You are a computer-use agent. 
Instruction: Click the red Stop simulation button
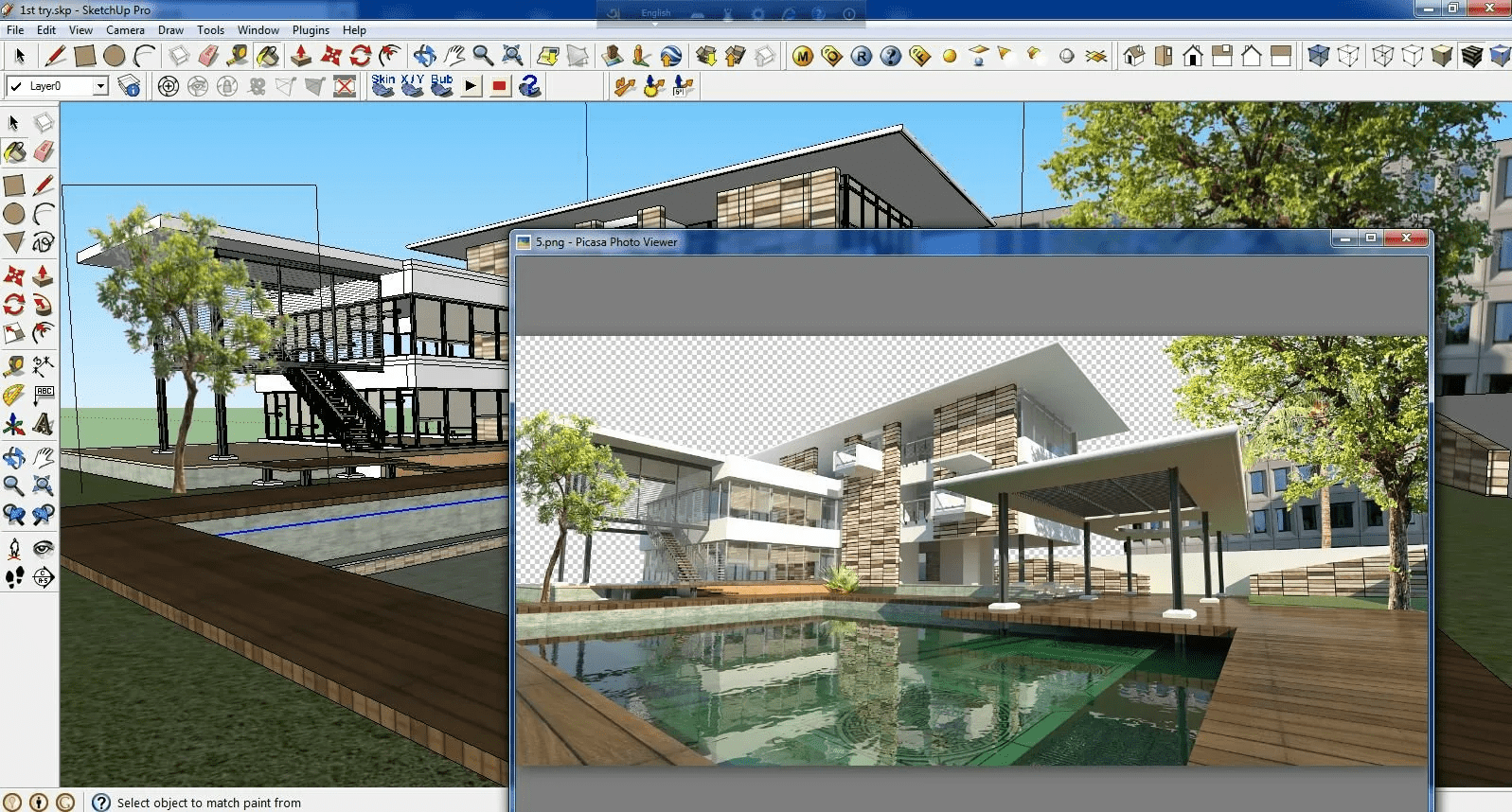(x=501, y=86)
